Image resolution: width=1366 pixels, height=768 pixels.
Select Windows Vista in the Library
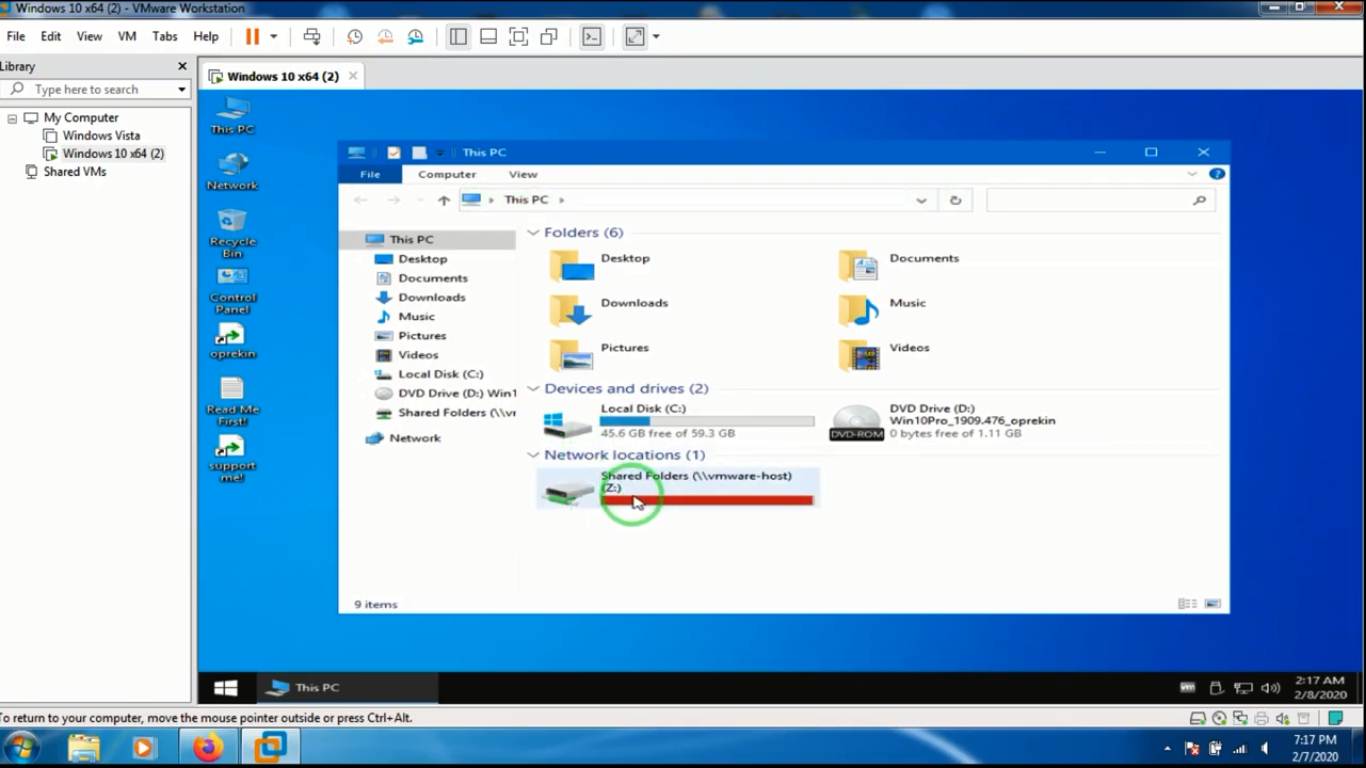101,136
